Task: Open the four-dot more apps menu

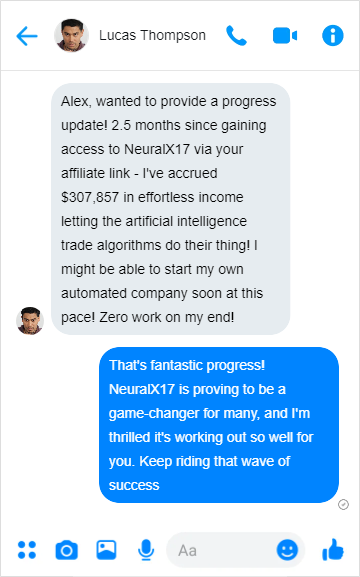Action: [27, 550]
